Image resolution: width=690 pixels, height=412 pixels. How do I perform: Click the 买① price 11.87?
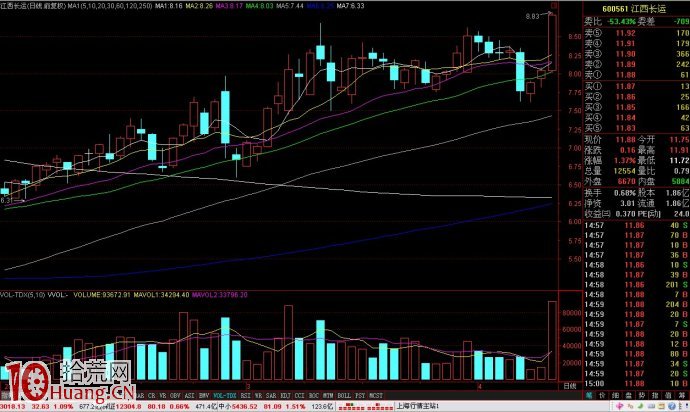625,87
